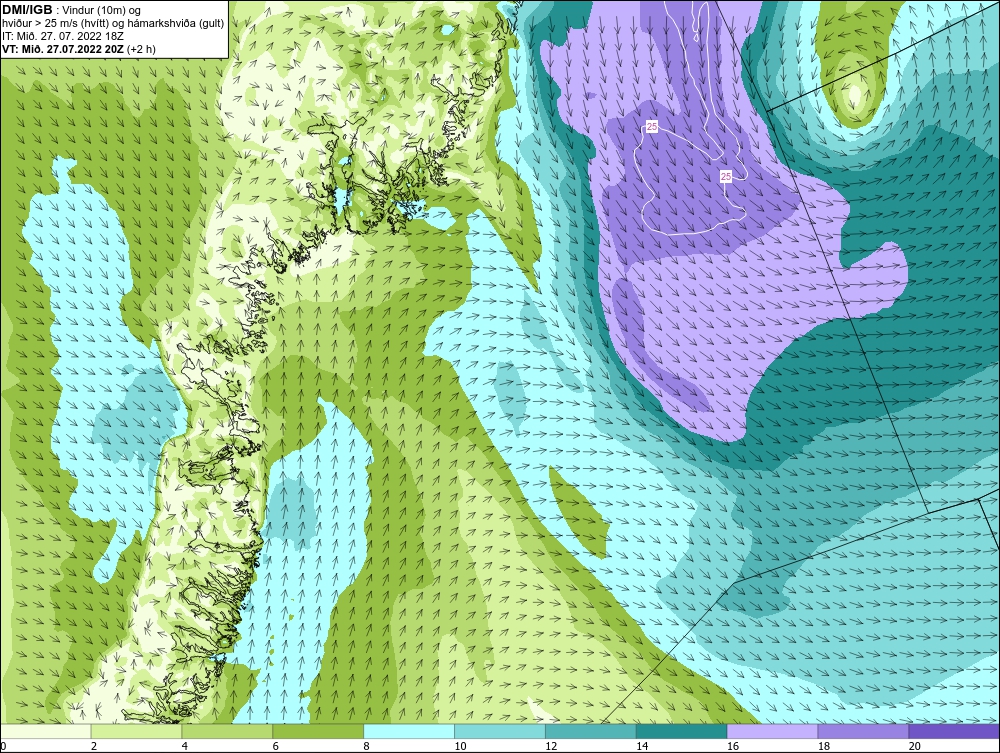This screenshot has height=753, width=1000.
Task: Click the 6–8 m/s olive green legend swatch
Action: pyautogui.click(x=318, y=731)
